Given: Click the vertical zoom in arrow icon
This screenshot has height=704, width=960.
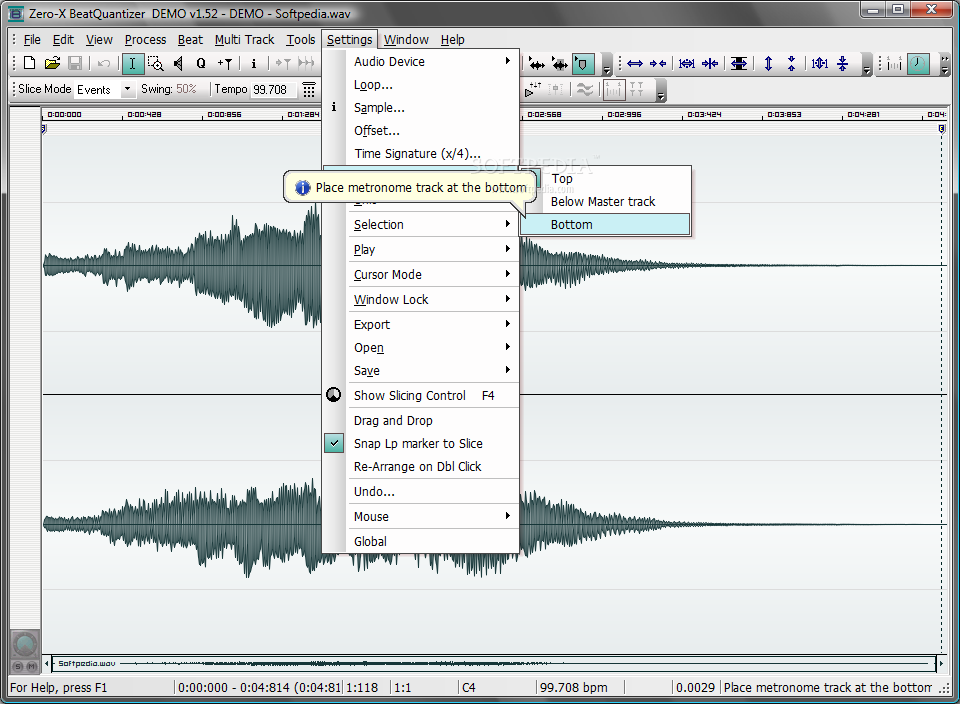Looking at the screenshot, I should (x=768, y=63).
